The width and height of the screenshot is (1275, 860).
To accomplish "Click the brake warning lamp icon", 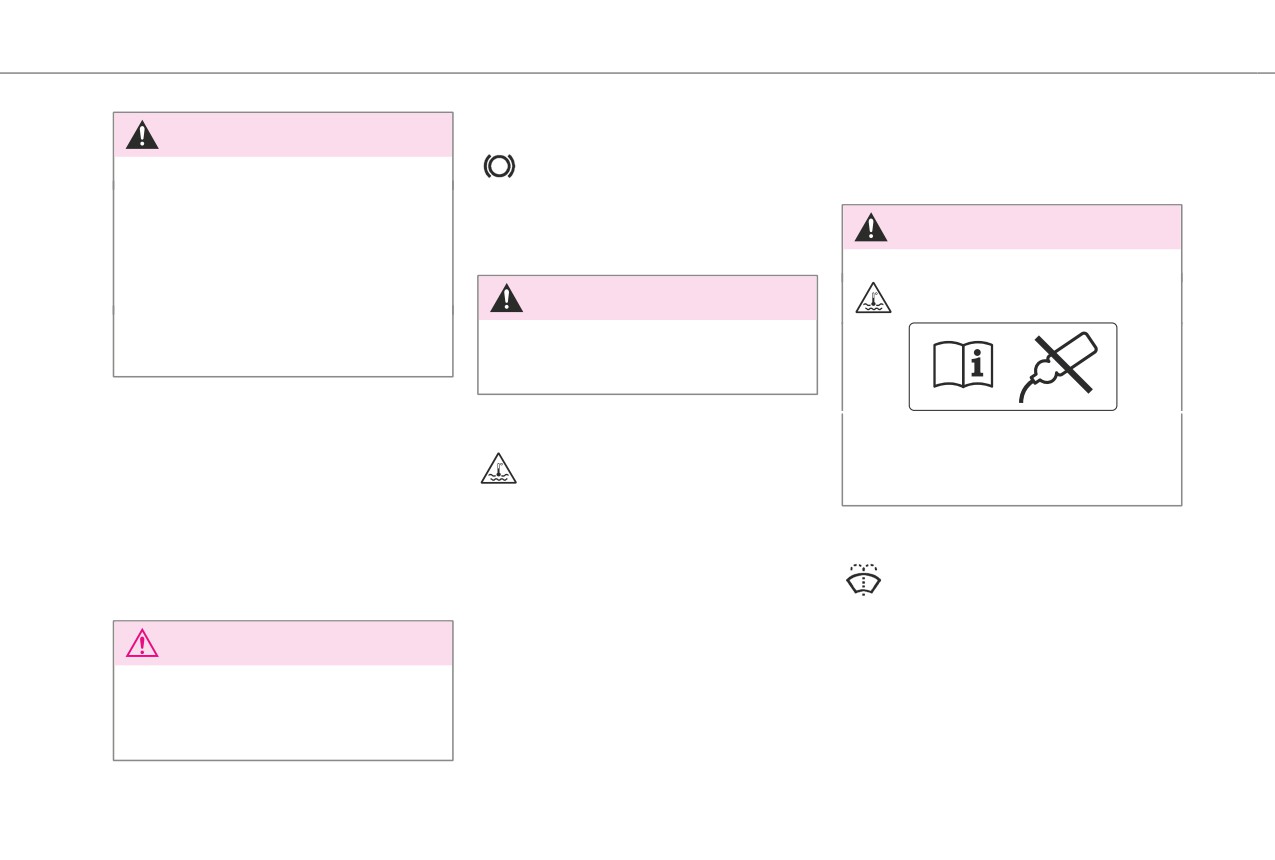I will 499,167.
